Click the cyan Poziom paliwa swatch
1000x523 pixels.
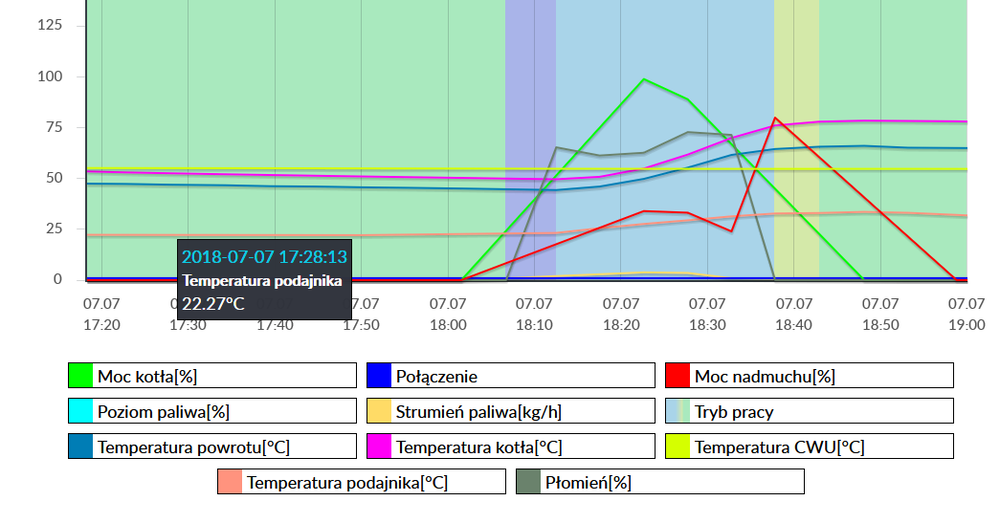click(x=80, y=411)
